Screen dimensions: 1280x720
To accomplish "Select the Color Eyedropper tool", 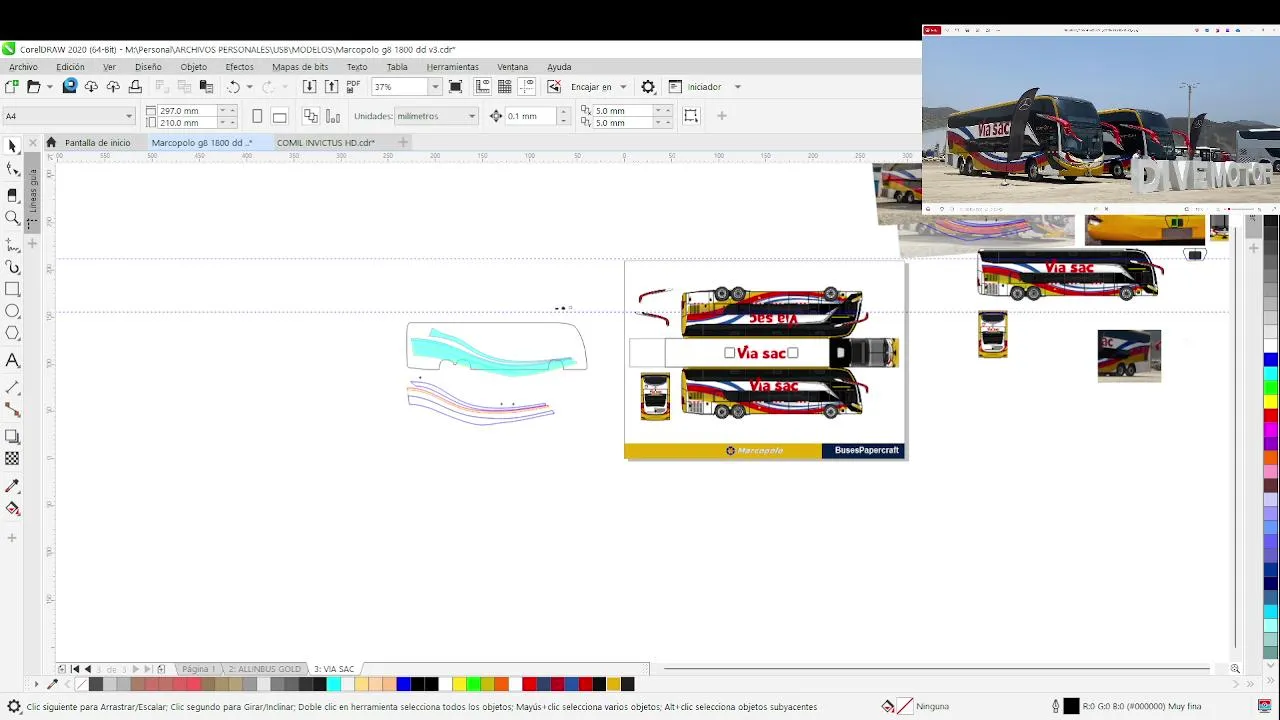I will click(12, 485).
